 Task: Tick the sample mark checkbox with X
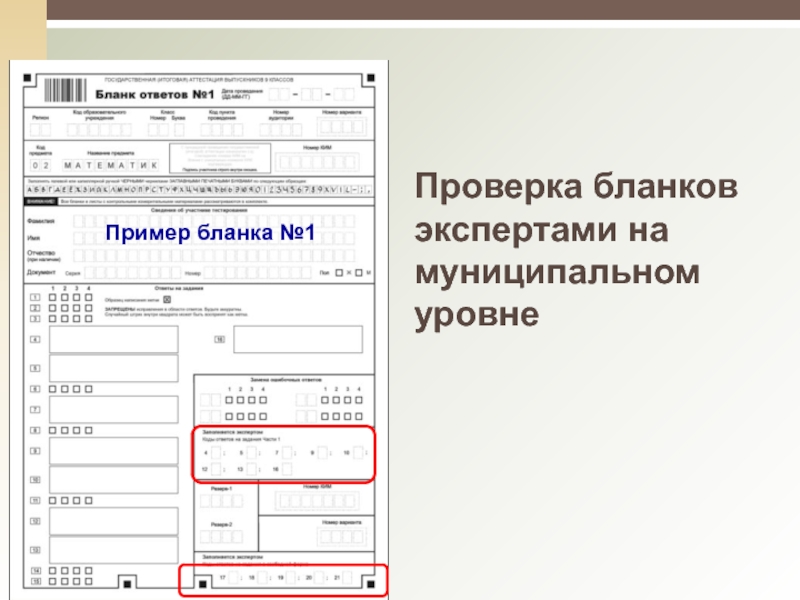tap(167, 299)
